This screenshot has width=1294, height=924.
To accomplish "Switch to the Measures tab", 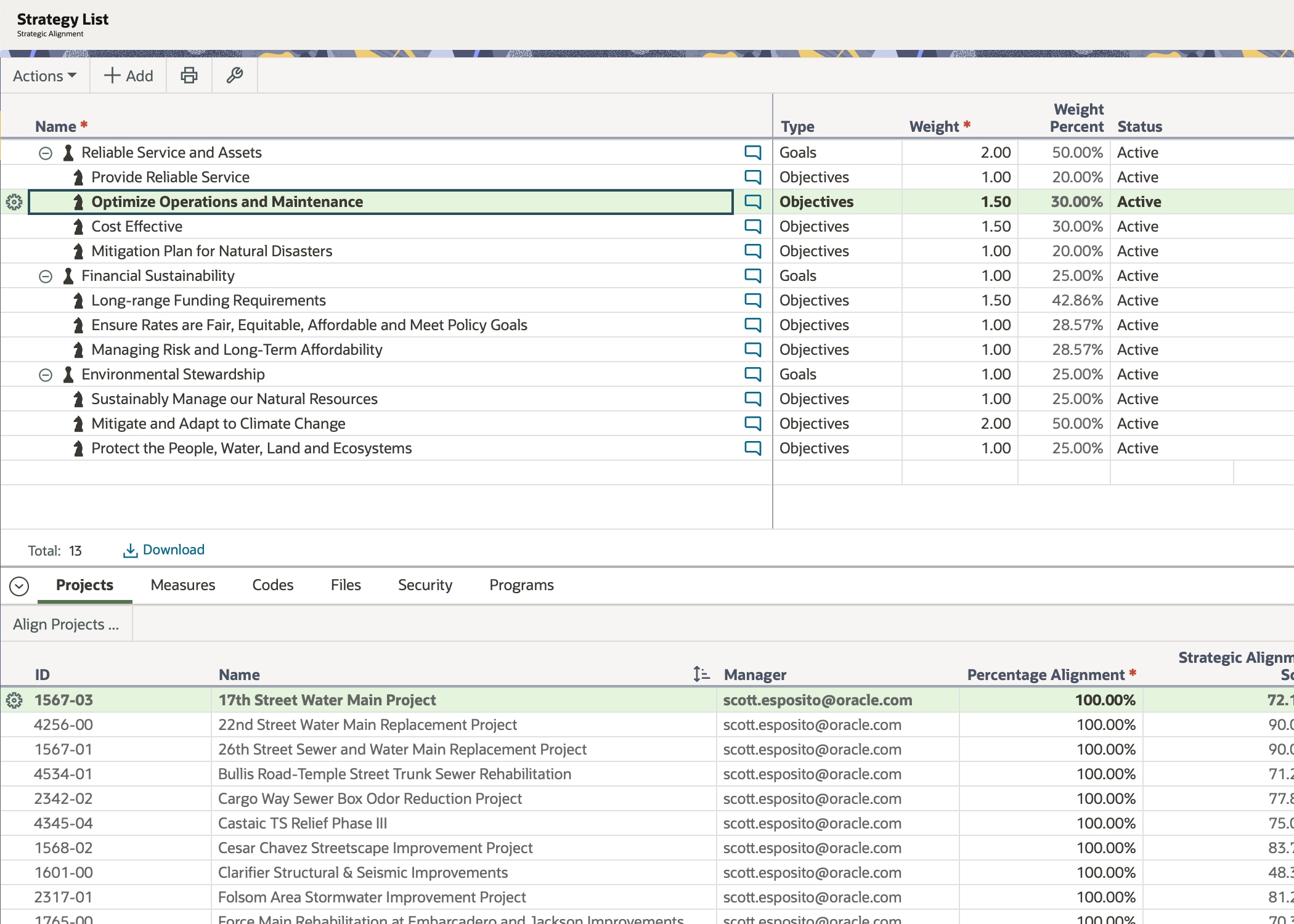I will (182, 585).
